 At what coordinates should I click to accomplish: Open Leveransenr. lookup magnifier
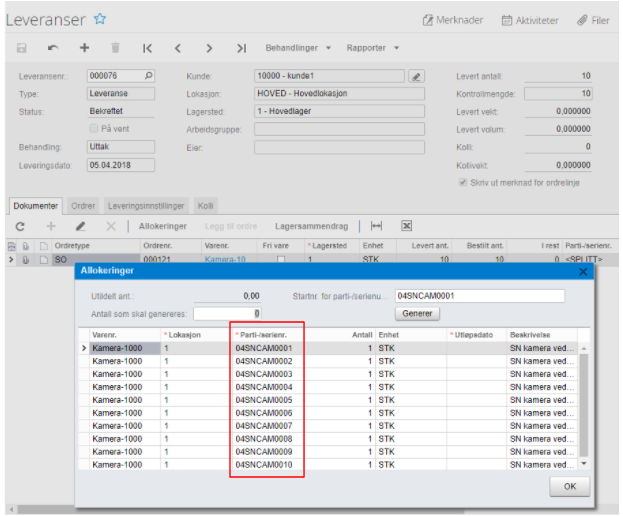[148, 75]
